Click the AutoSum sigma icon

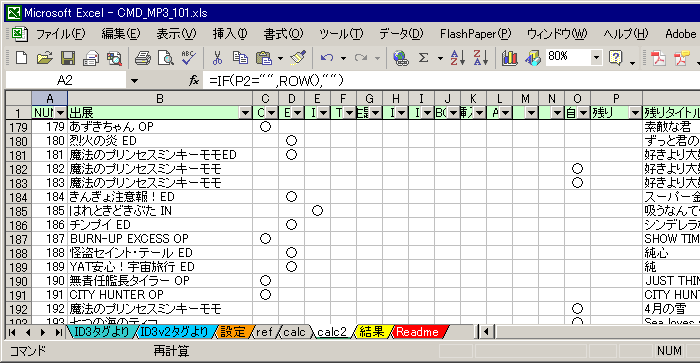coord(423,58)
